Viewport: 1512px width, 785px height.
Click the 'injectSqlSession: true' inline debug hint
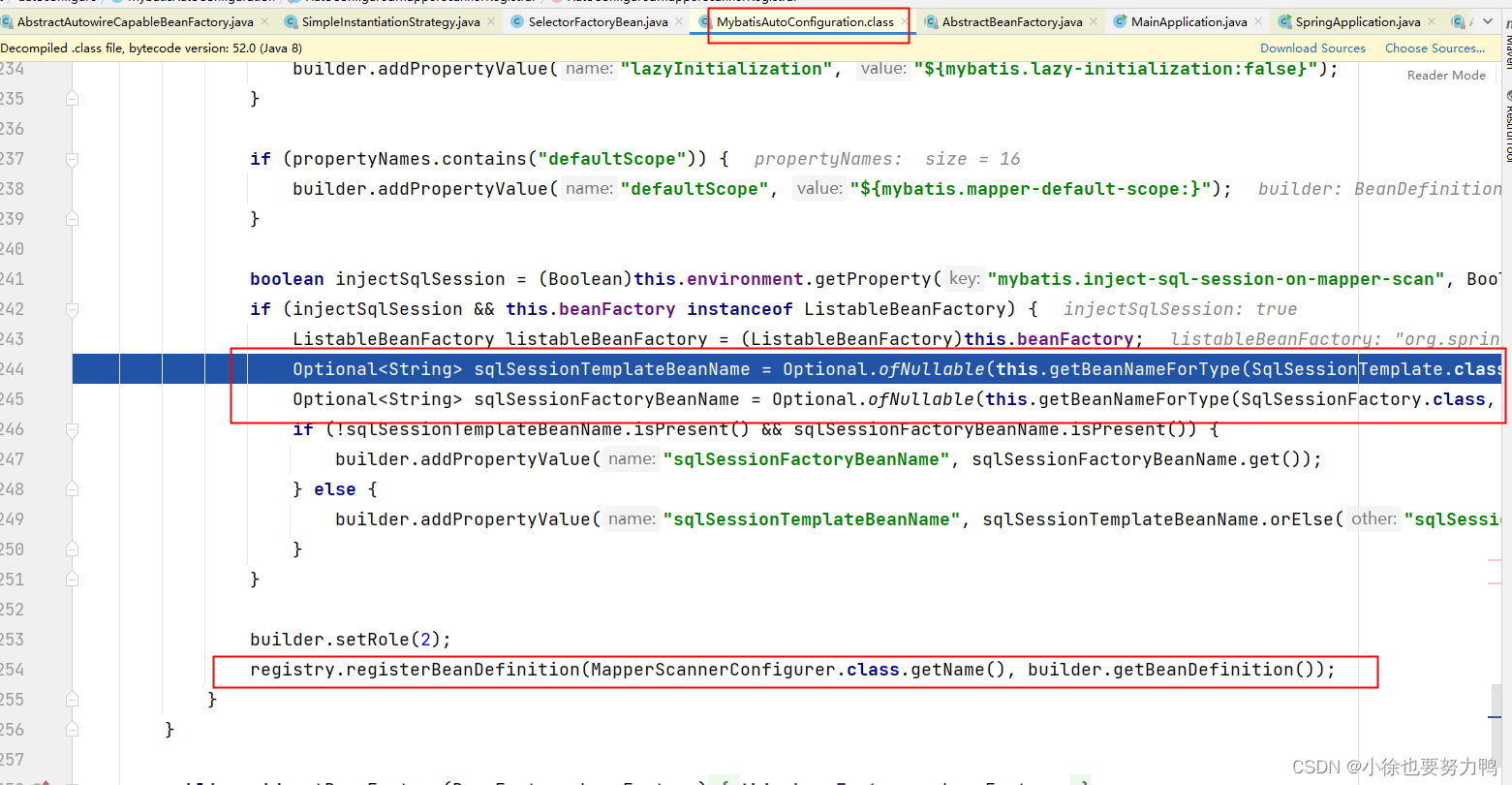coord(1180,309)
